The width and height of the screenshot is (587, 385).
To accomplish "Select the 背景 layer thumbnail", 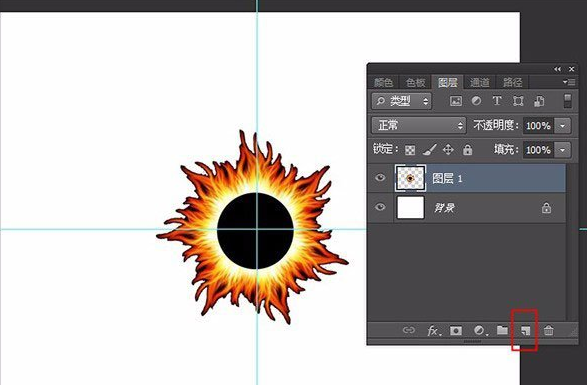I will [x=410, y=207].
